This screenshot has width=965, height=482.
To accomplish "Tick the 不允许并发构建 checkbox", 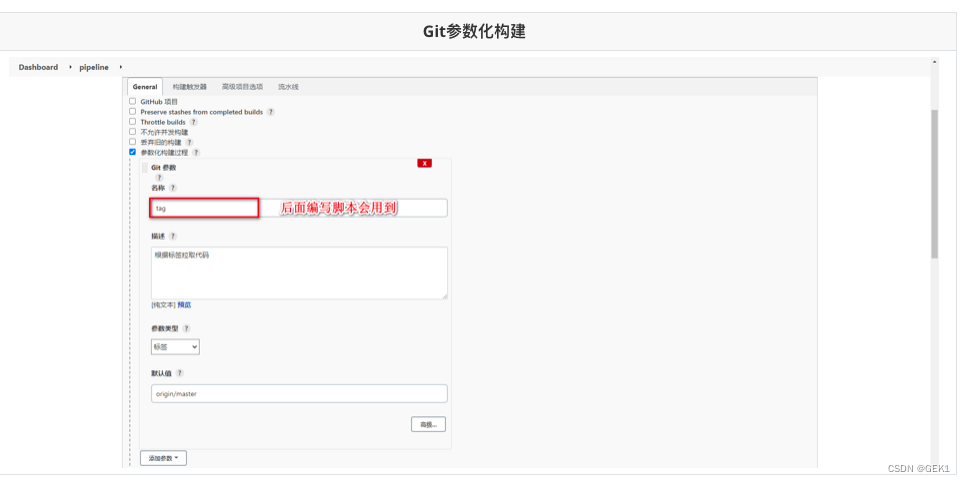I will tap(132, 131).
